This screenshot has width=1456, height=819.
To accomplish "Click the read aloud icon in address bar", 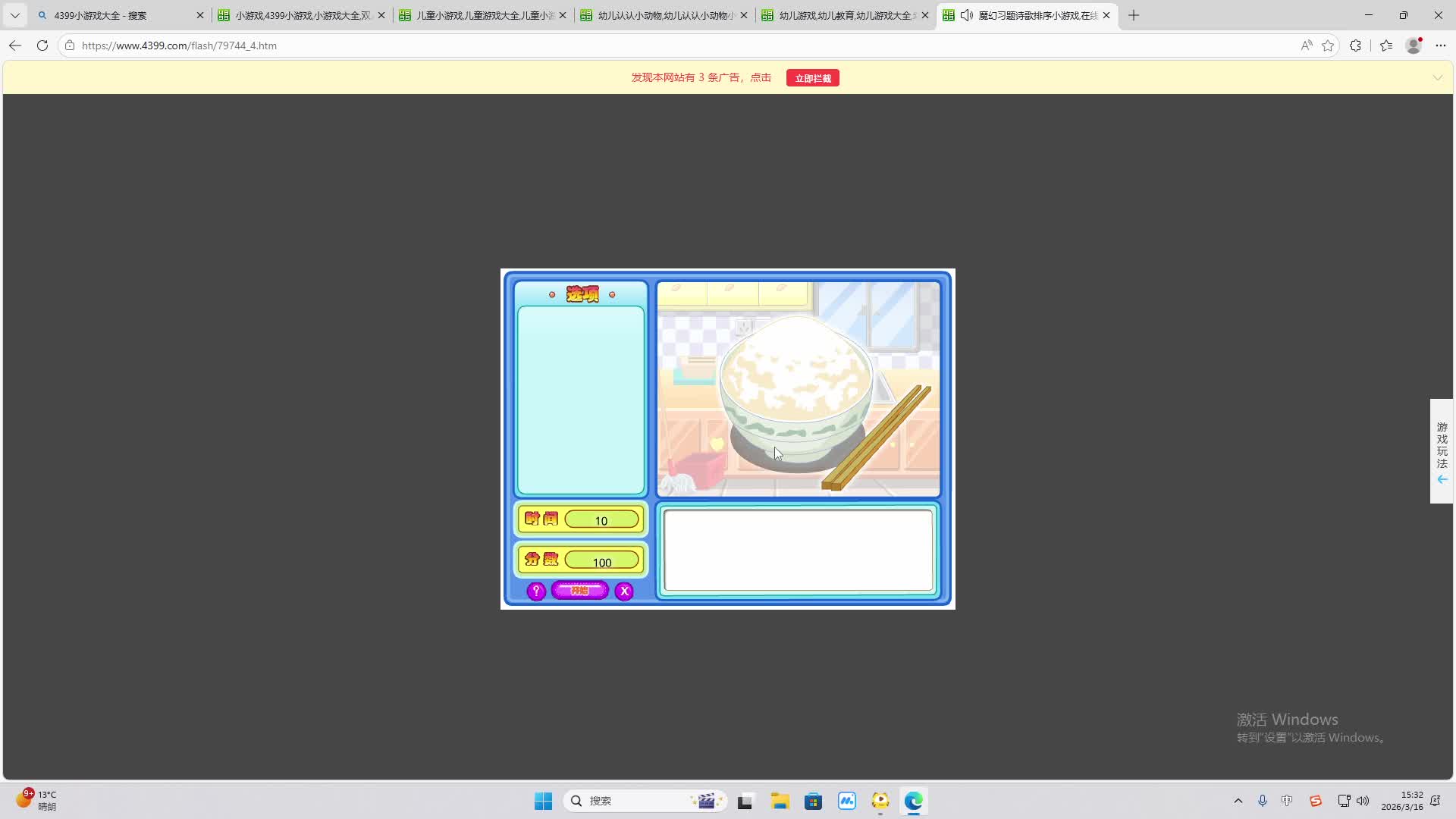I will (x=1306, y=45).
